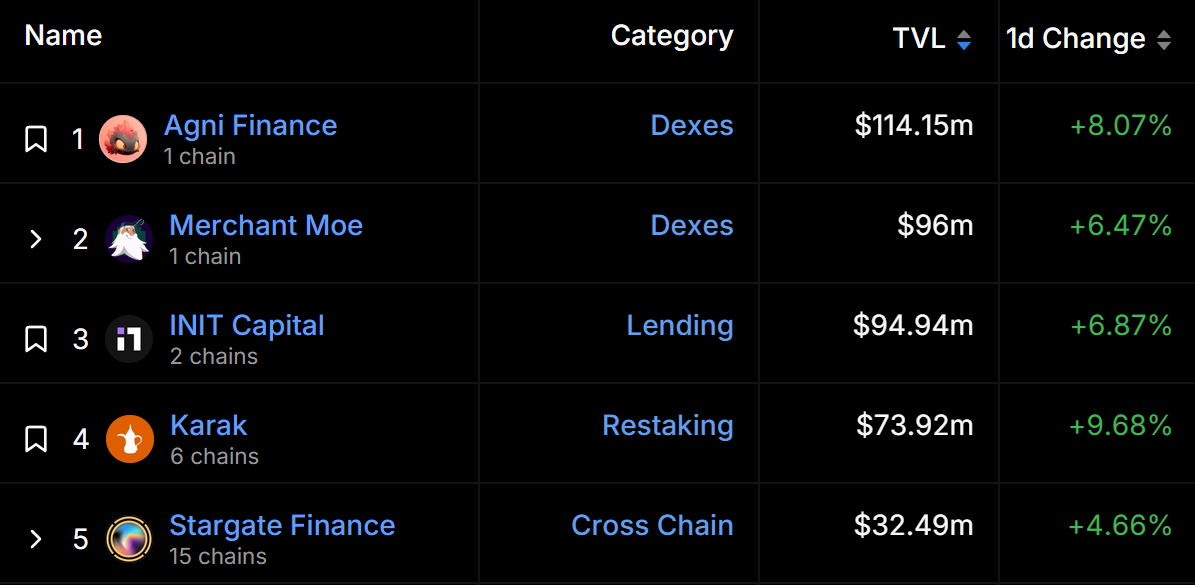This screenshot has height=585, width=1195.
Task: Open the Cross Chain category link
Action: (x=652, y=525)
